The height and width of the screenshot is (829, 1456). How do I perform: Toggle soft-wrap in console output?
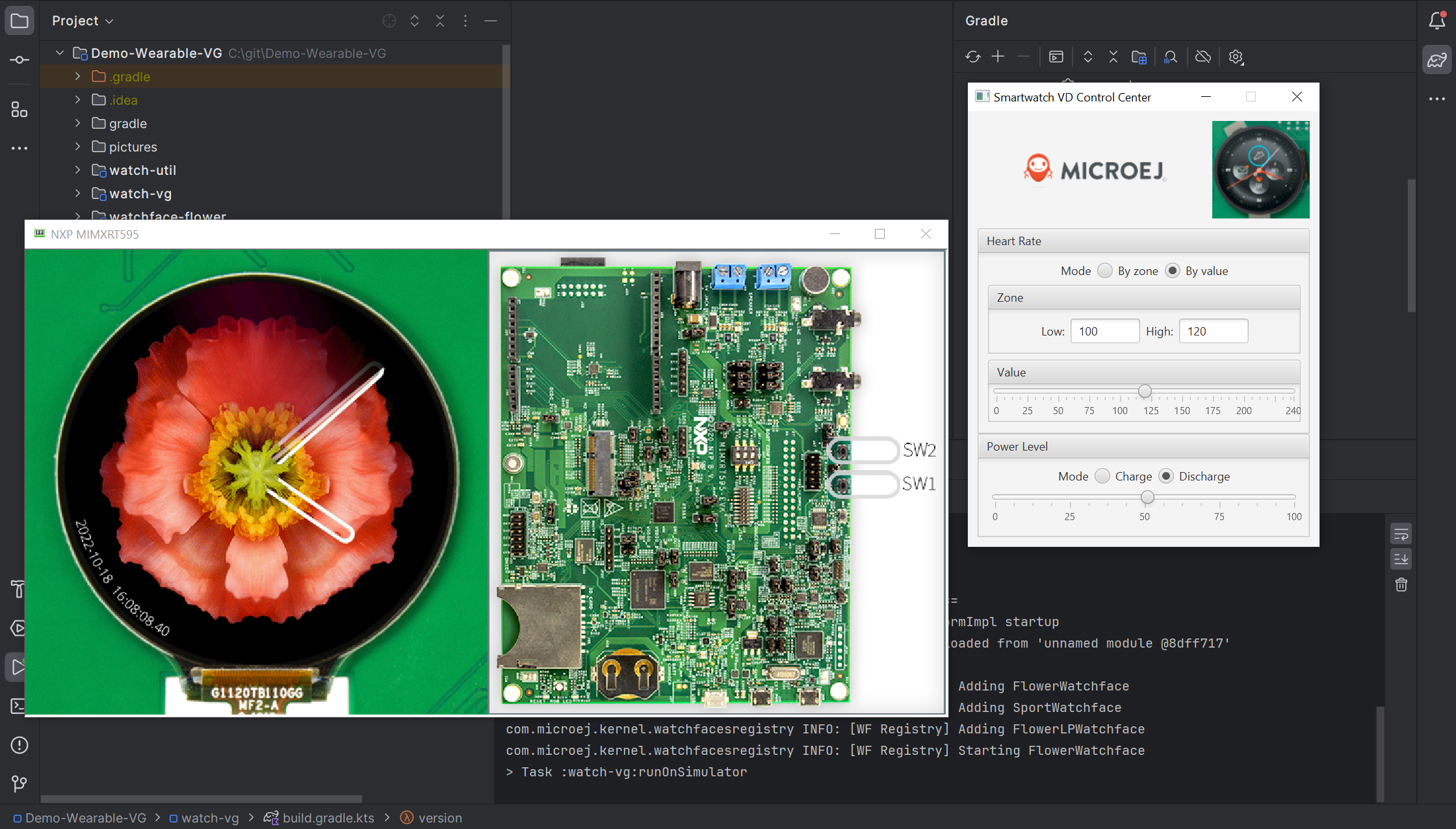1401,534
